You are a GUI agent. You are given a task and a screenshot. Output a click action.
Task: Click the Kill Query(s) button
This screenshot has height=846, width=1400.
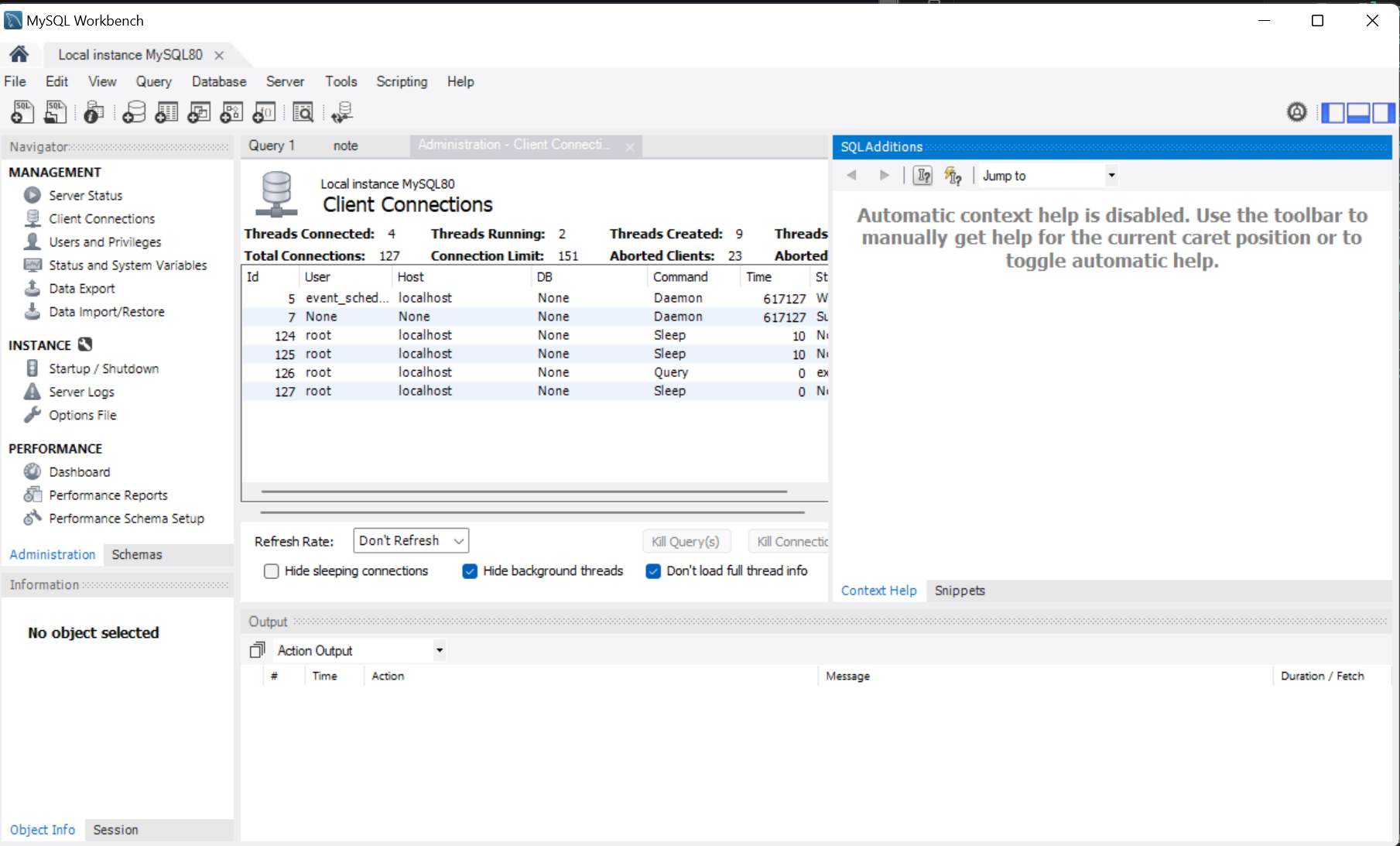click(686, 541)
